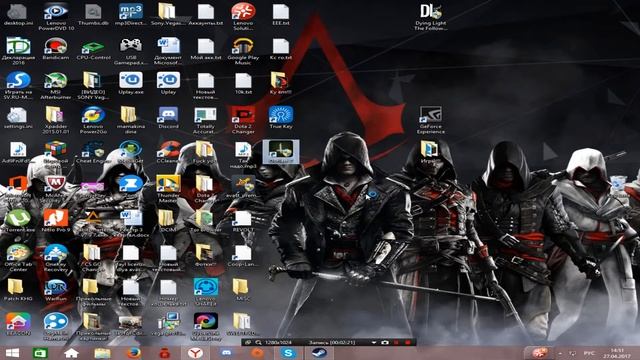Open Yandex Browser in the taskbar
640x360 pixels.
195,353
